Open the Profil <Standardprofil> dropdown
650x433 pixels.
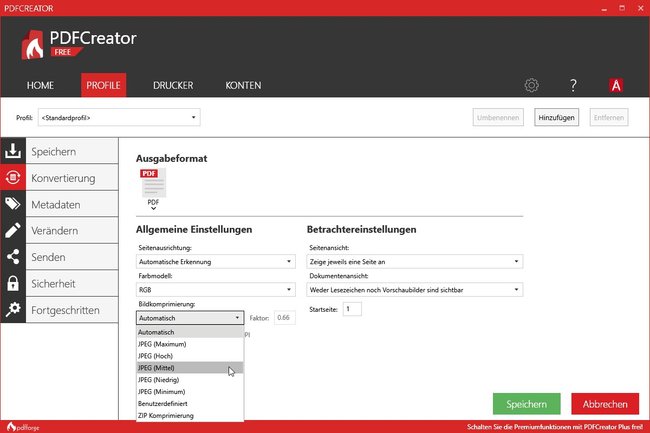119,118
